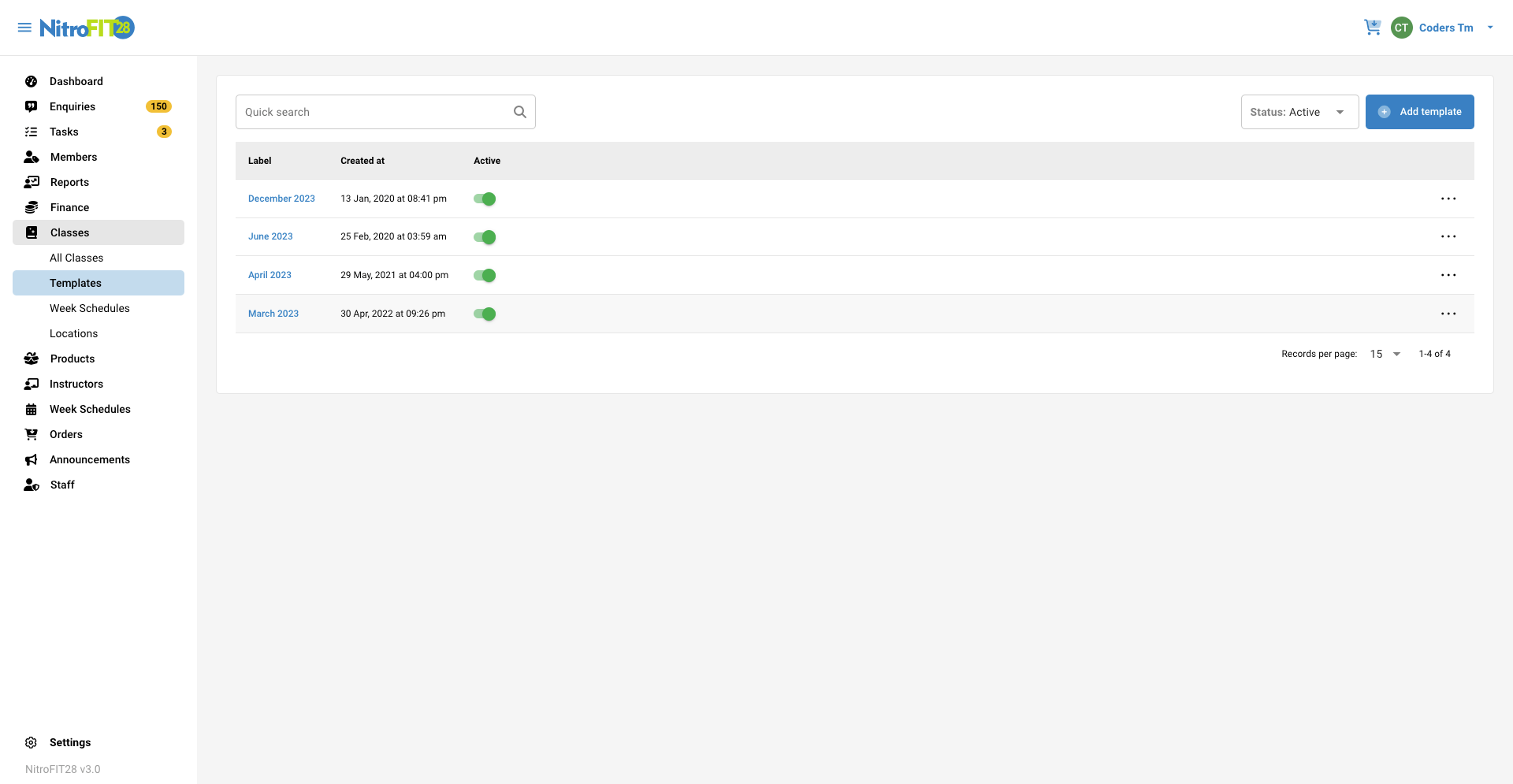Image resolution: width=1513 pixels, height=784 pixels.
Task: Turn off the March 2023 active switch
Action: 485,314
